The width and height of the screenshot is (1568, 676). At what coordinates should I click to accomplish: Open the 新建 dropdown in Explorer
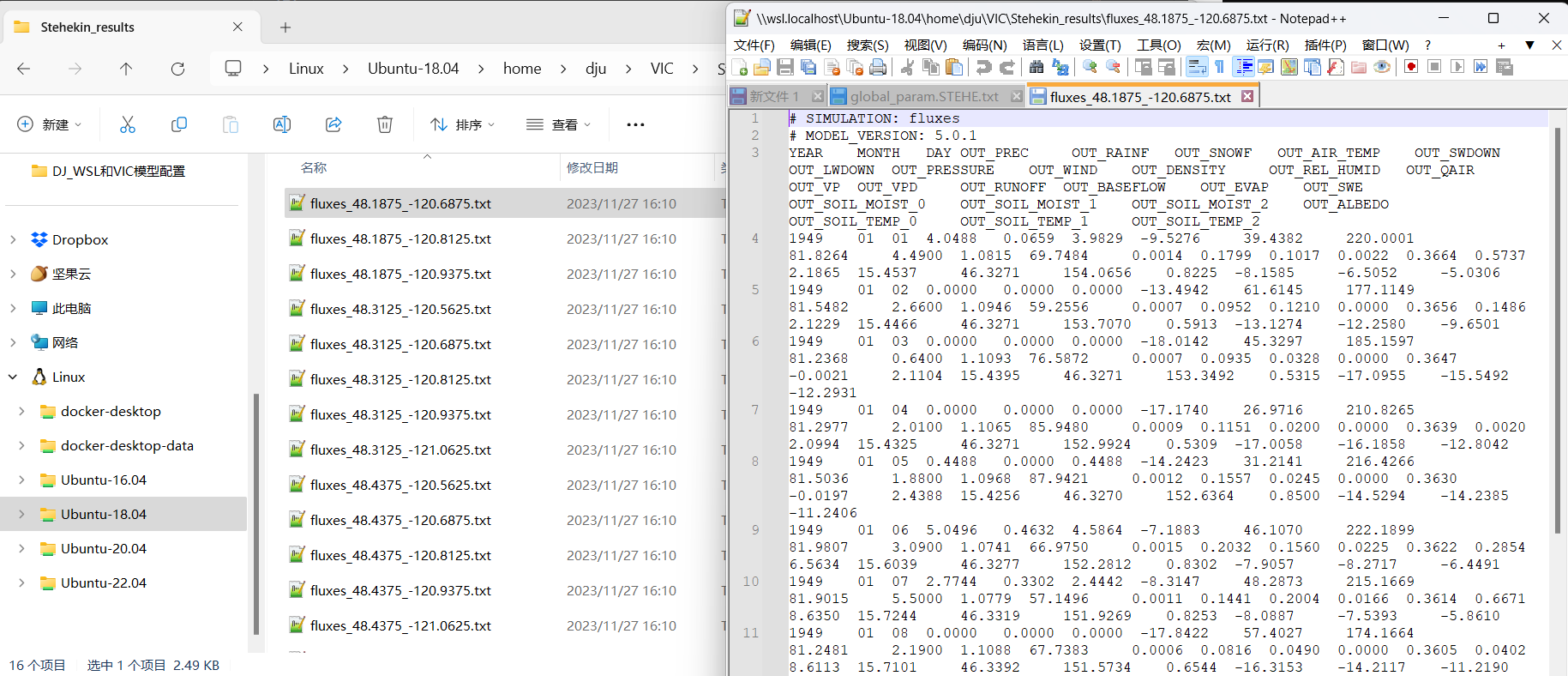pyautogui.click(x=50, y=124)
